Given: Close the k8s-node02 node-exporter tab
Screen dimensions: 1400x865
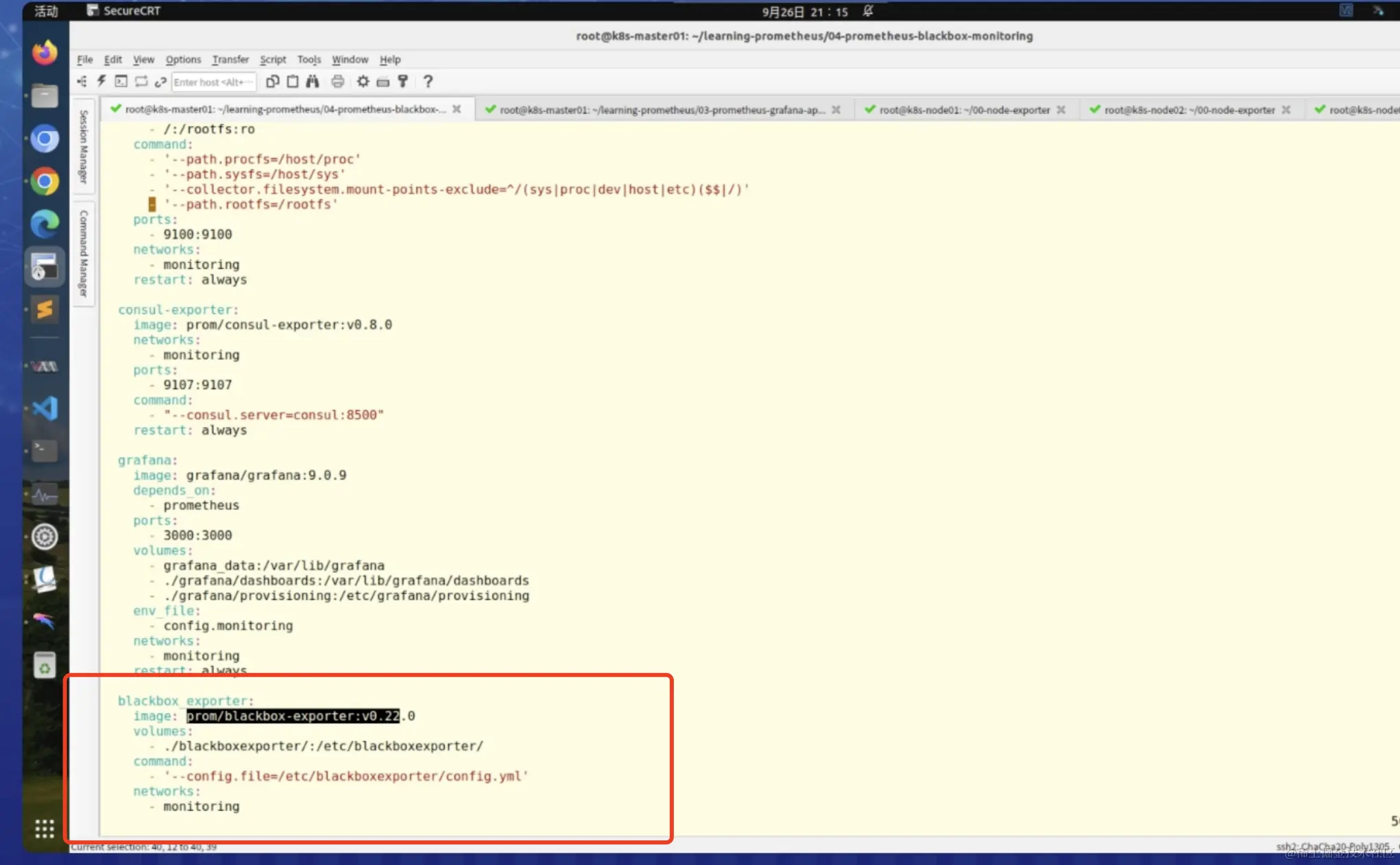Looking at the screenshot, I should pos(1286,110).
